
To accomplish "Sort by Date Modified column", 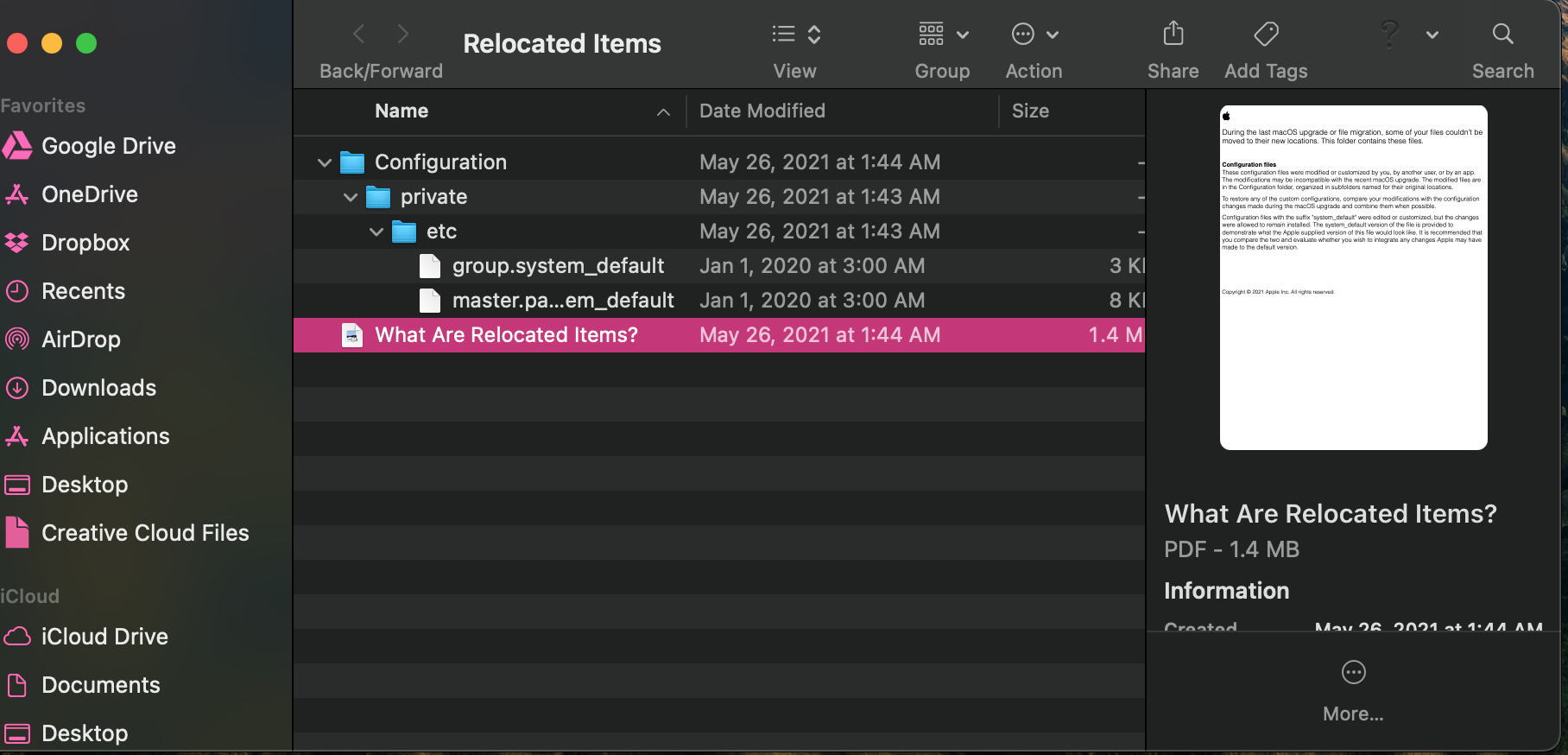I will (762, 111).
